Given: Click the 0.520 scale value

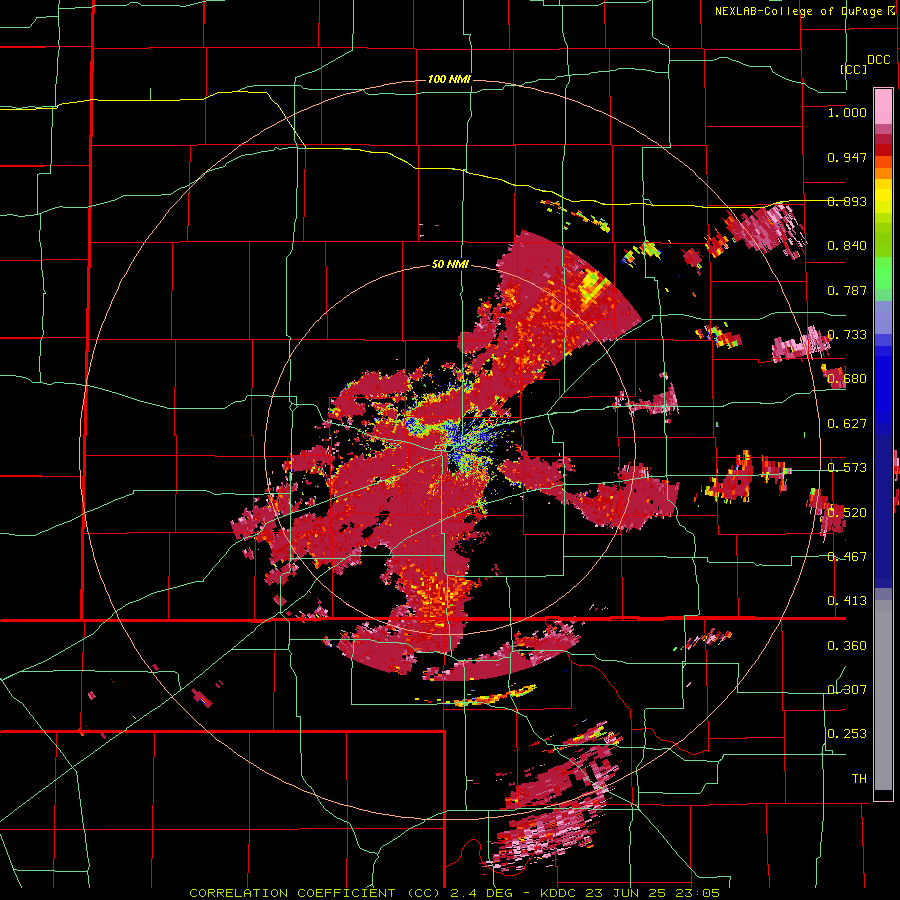Looking at the screenshot, I should (x=847, y=513).
